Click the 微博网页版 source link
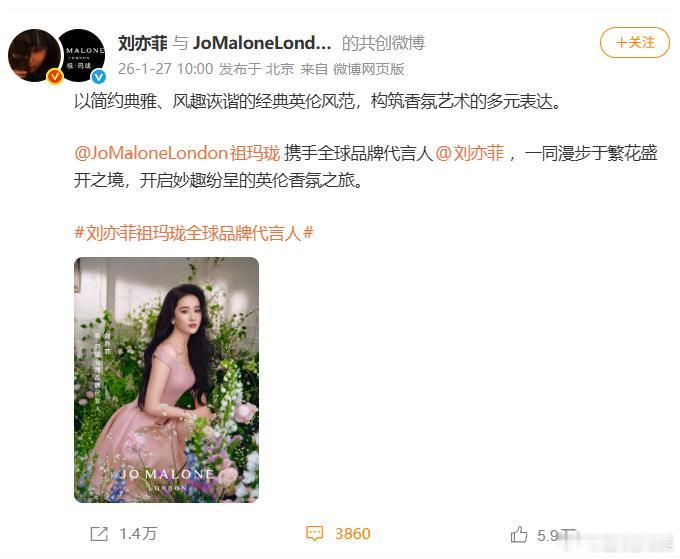This screenshot has width=680, height=559. click(369, 69)
